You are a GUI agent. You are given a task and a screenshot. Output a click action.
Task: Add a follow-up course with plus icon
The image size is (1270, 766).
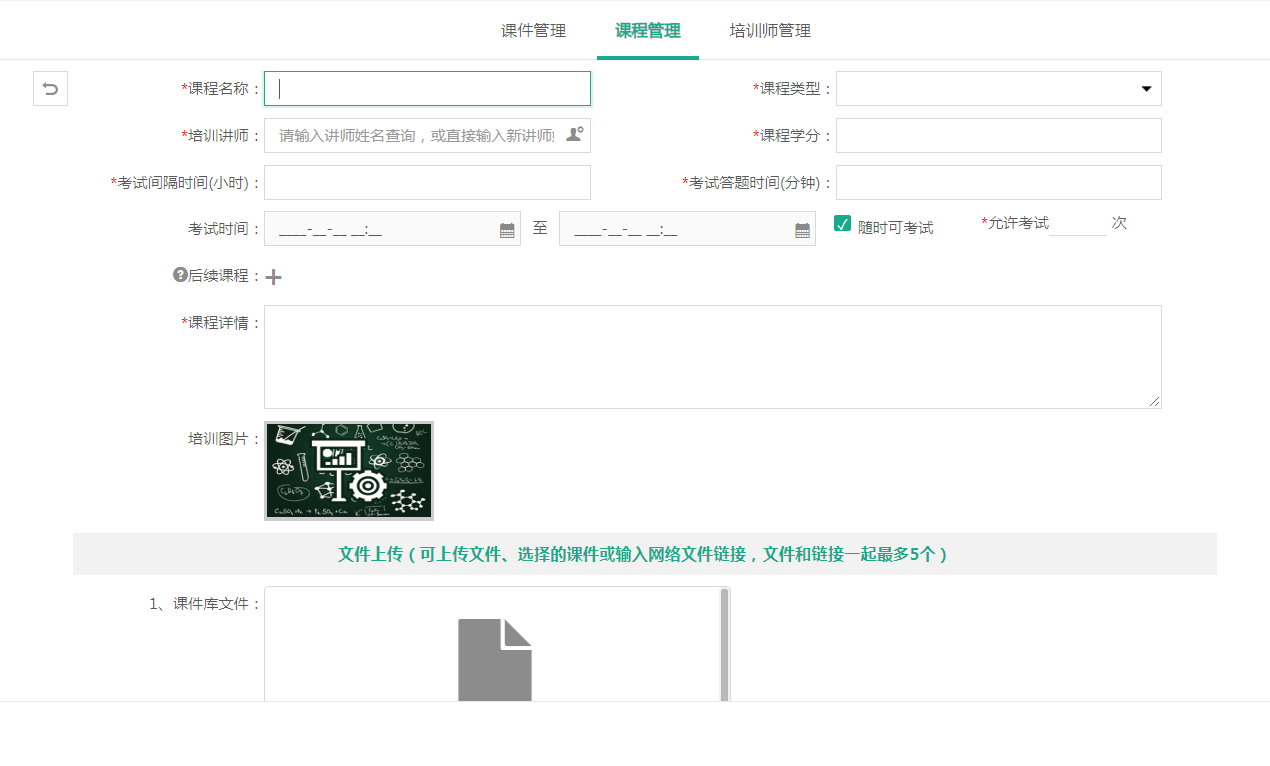coord(273,277)
